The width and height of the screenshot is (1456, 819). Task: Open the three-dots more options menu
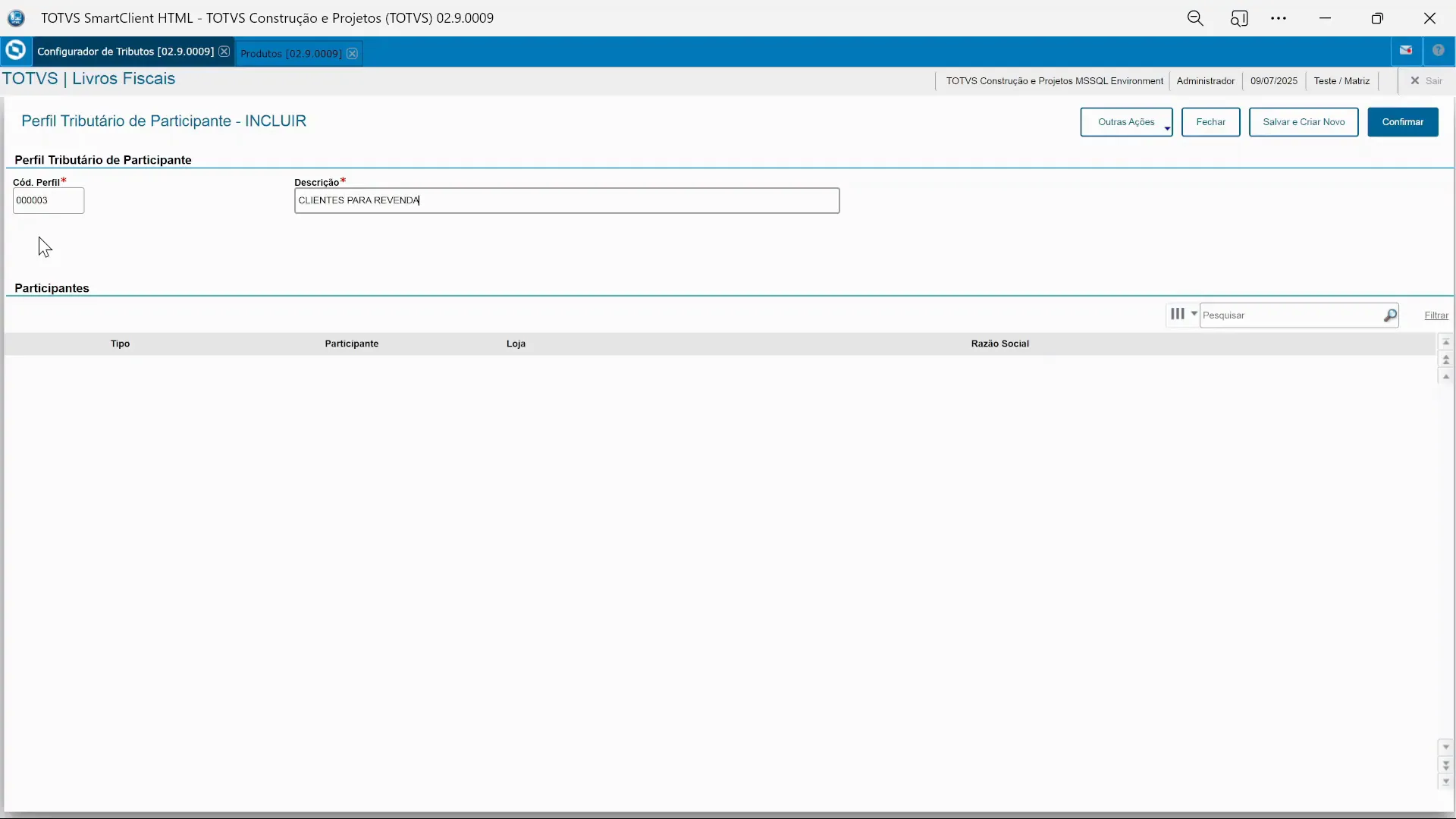1279,18
